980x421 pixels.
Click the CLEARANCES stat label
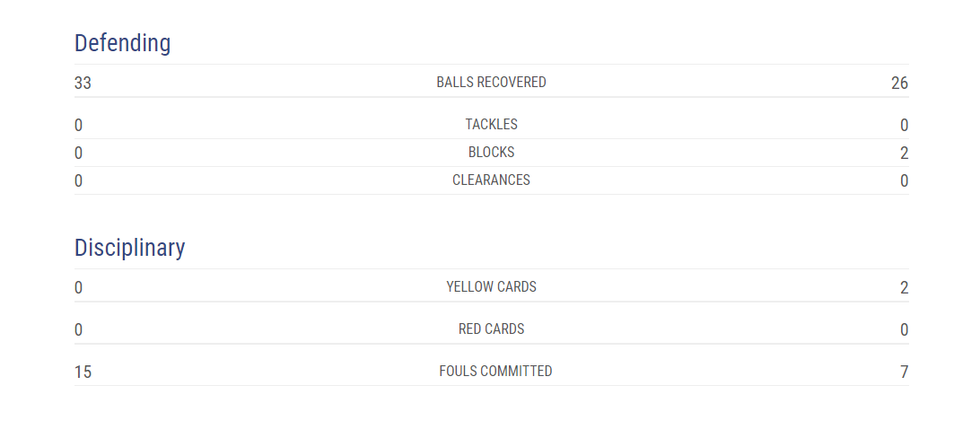pyautogui.click(x=491, y=181)
